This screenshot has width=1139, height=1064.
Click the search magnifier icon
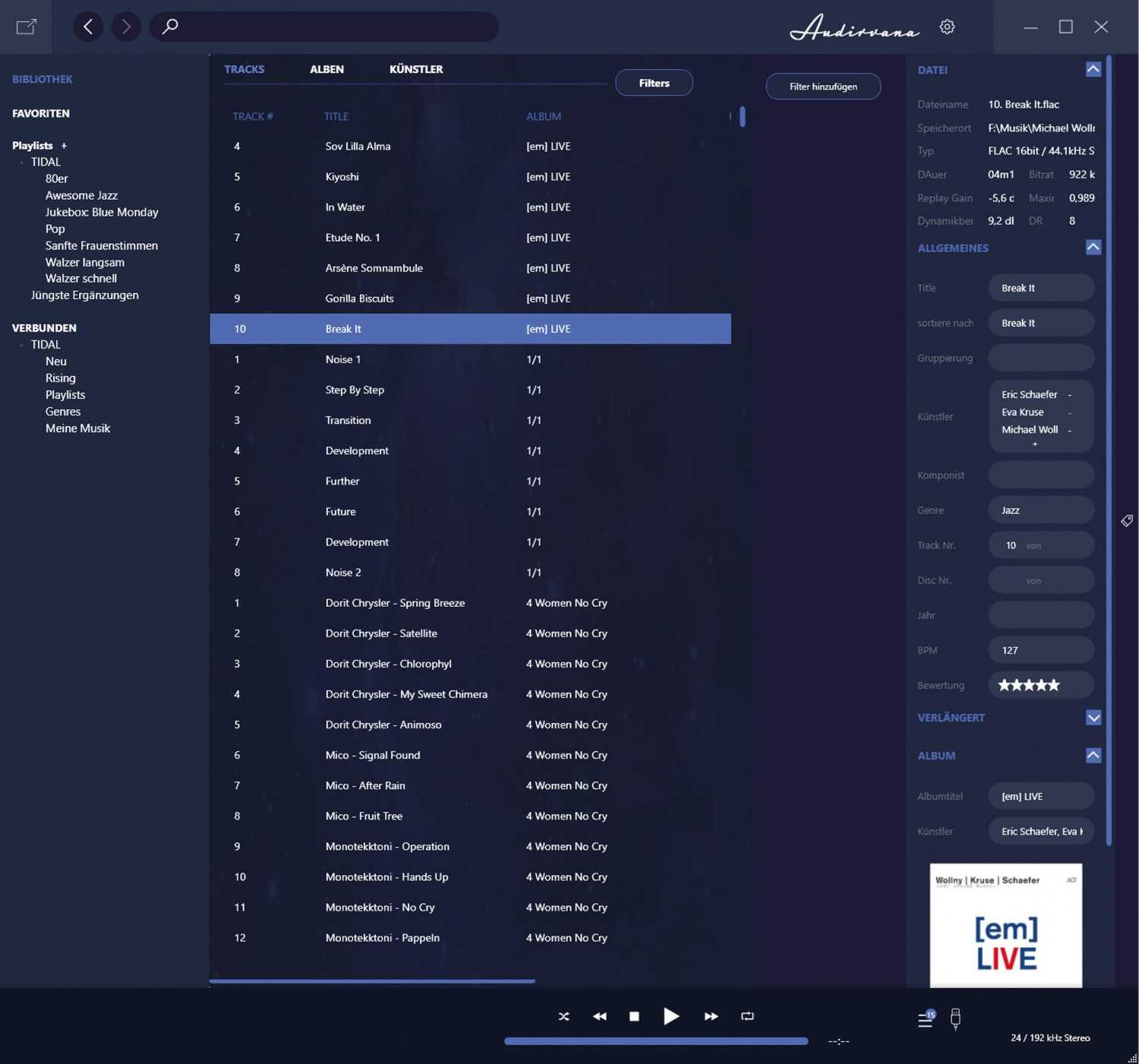click(x=170, y=27)
